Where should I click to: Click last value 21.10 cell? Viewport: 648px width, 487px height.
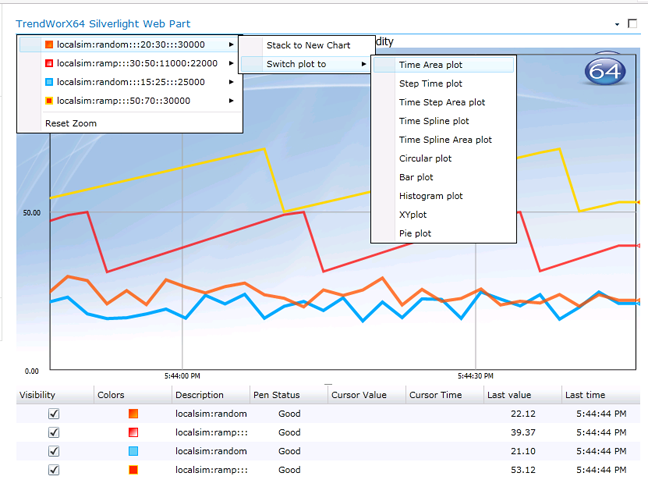pos(523,451)
